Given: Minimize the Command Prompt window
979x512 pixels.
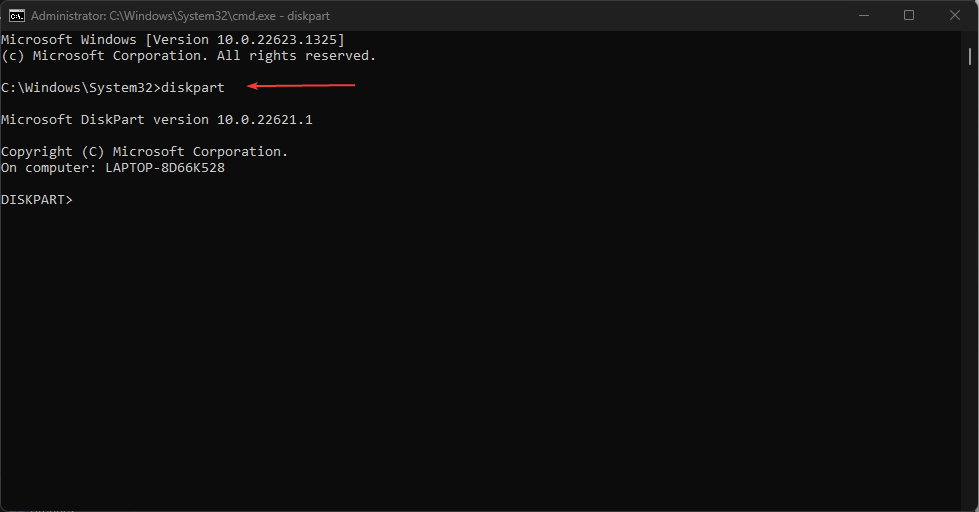Looking at the screenshot, I should 862,15.
